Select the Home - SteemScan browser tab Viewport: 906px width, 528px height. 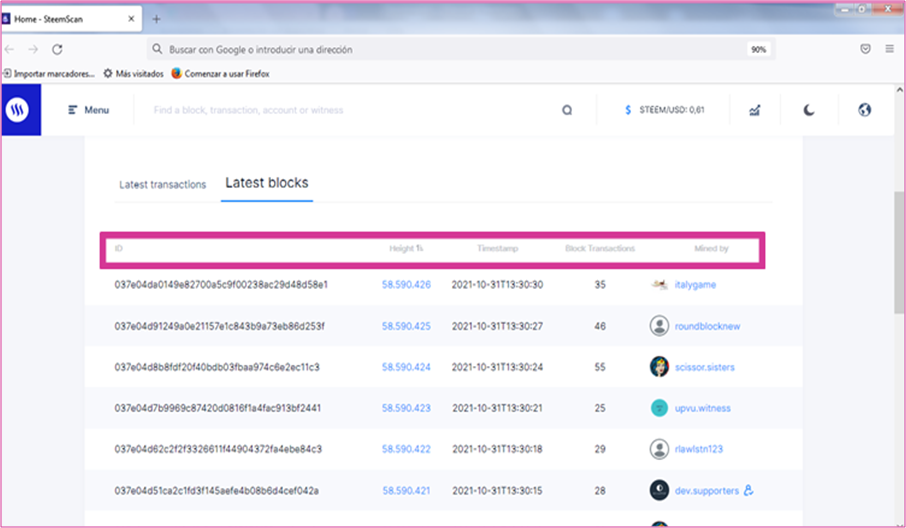tap(72, 19)
